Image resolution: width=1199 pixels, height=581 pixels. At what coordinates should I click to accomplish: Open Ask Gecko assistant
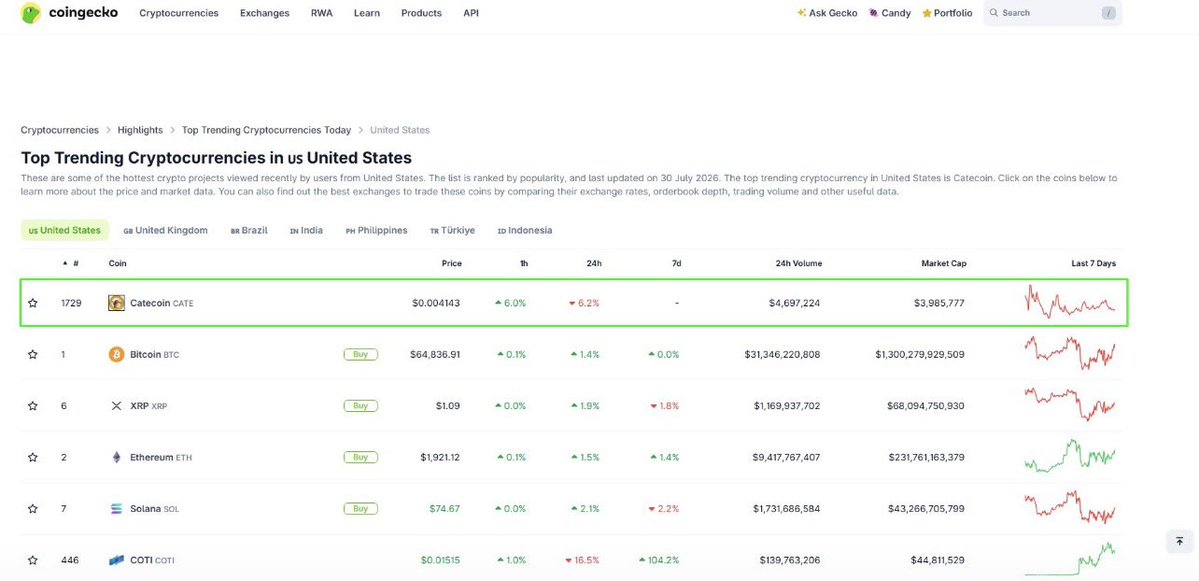pyautogui.click(x=827, y=13)
